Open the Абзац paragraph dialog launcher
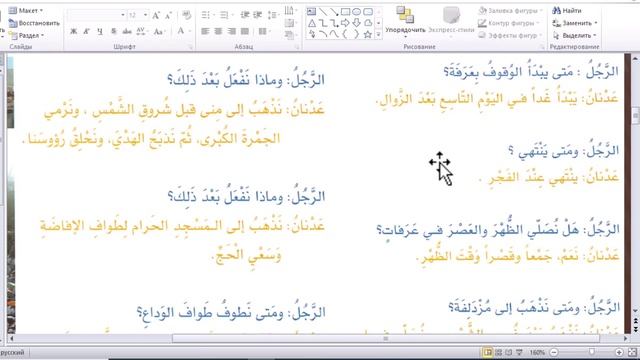Screen dimensions: 640x360 297,47
